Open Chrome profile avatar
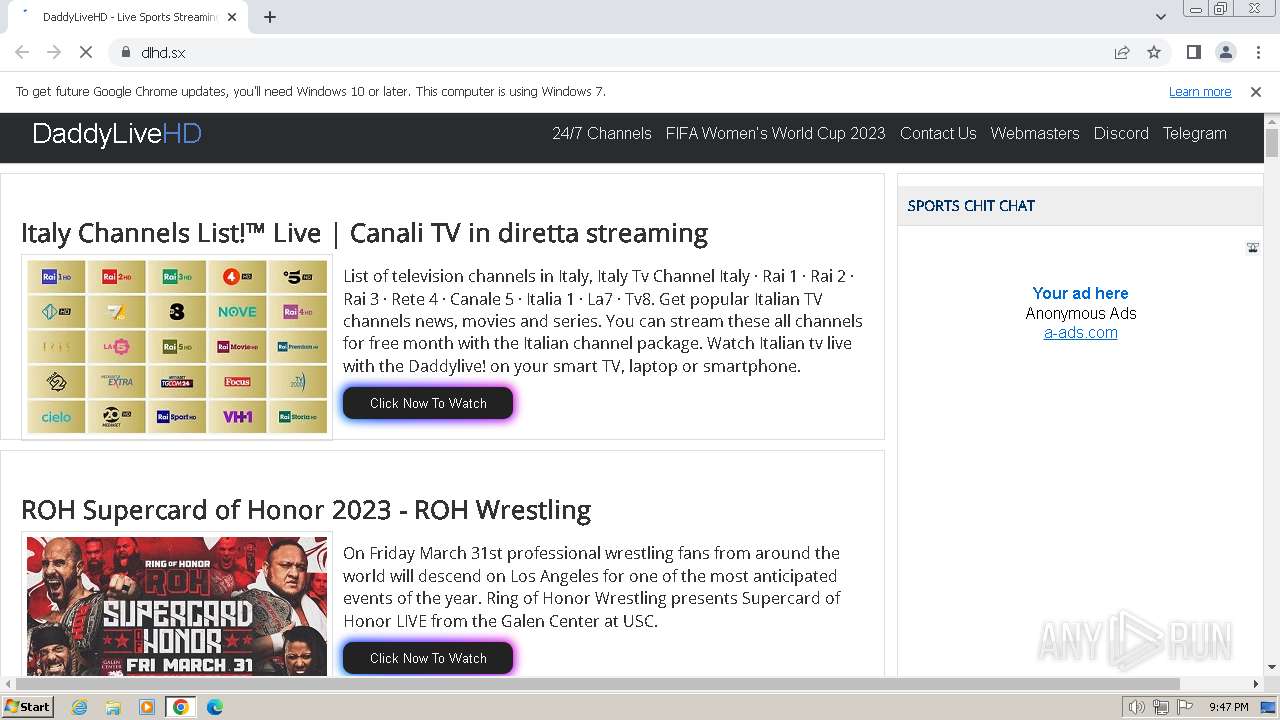 coord(1225,52)
